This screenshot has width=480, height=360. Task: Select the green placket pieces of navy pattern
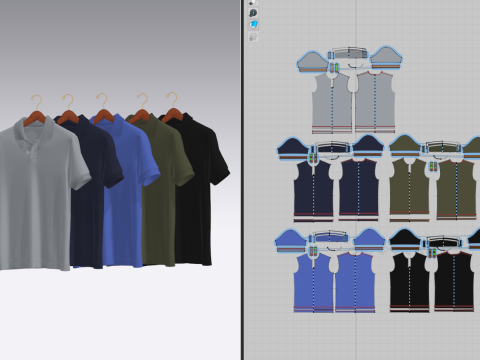point(313,158)
